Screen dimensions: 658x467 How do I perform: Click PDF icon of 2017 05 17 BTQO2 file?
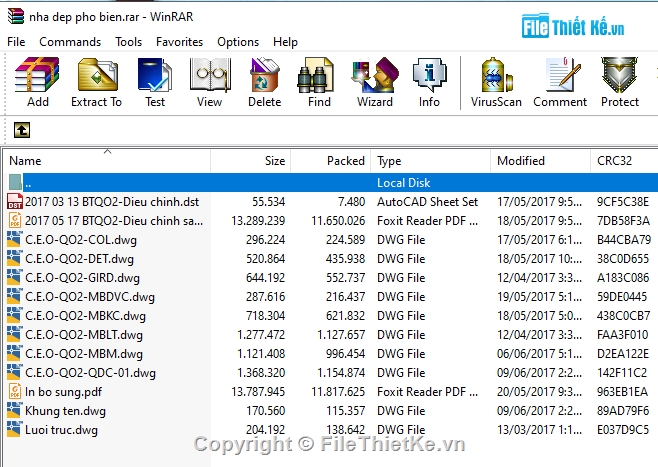click(x=15, y=220)
